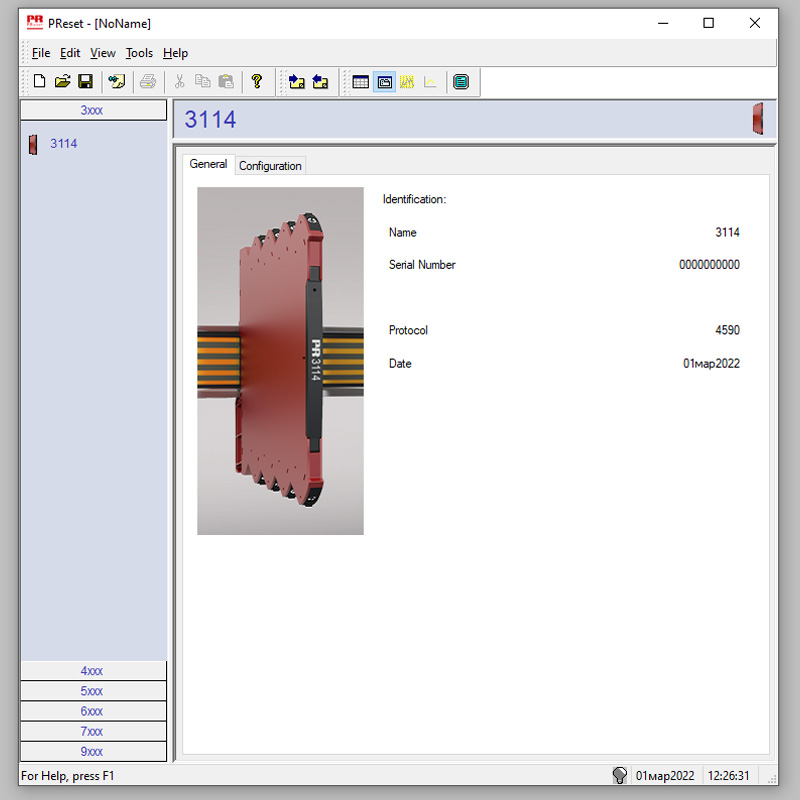Save the configuration with the floppy disk icon
This screenshot has height=800, width=800.
85,82
